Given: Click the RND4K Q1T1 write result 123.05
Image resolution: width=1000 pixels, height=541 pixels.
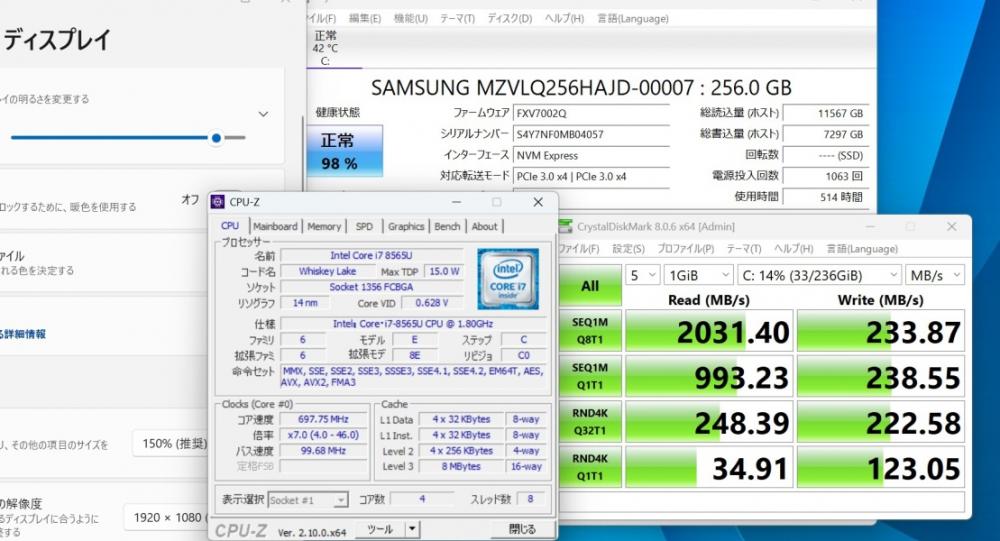Looking at the screenshot, I should tap(881, 468).
